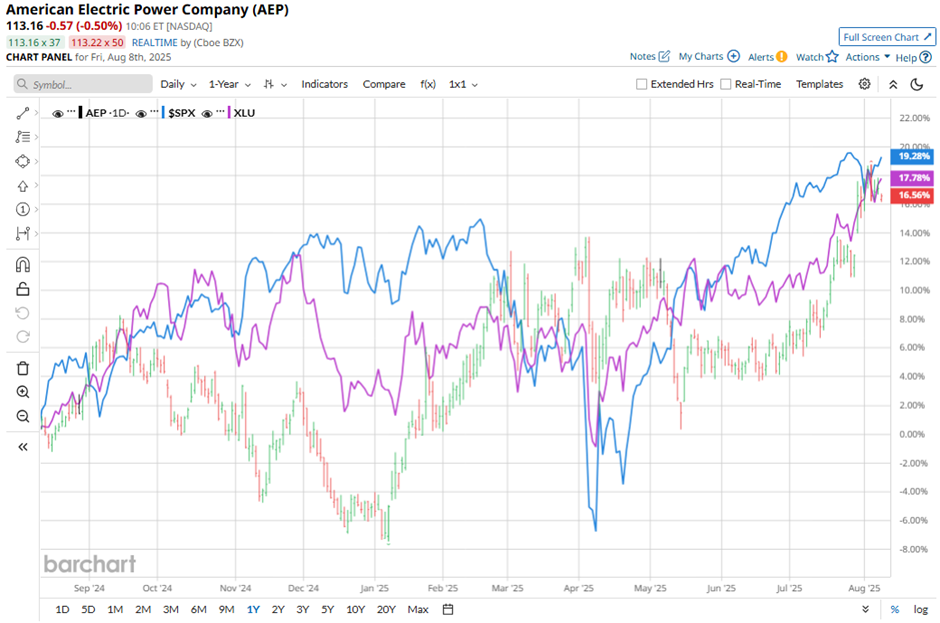Undo the last chart action
The image size is (940, 623).
coord(23,313)
